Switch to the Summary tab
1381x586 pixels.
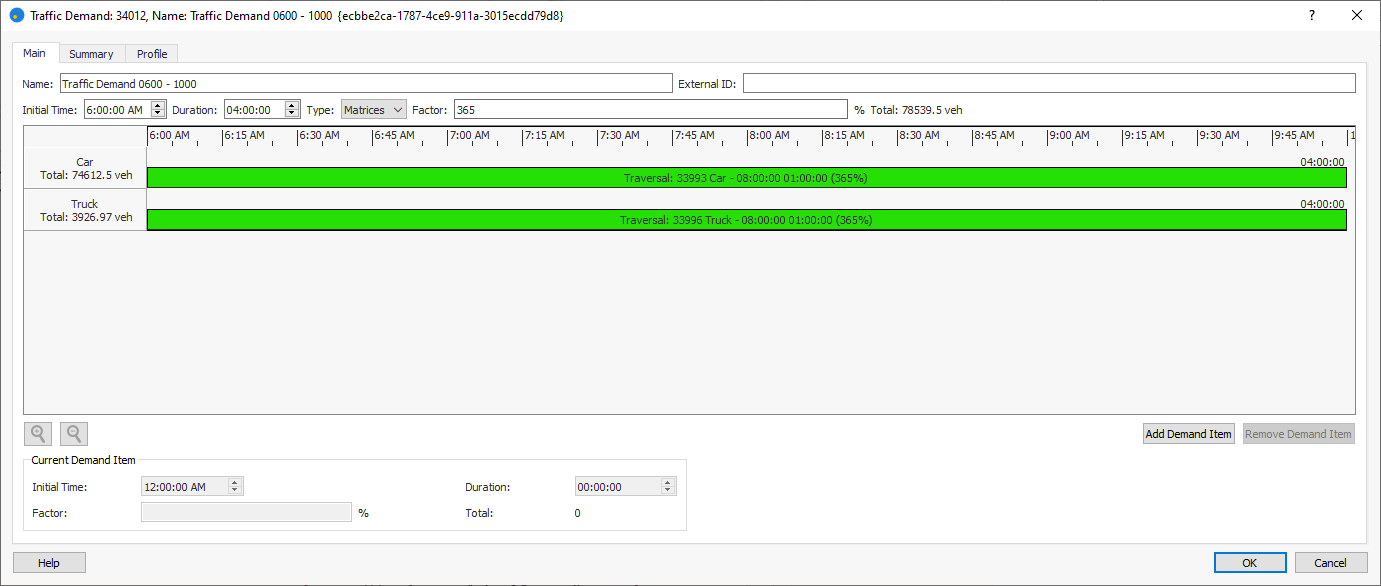(x=91, y=54)
